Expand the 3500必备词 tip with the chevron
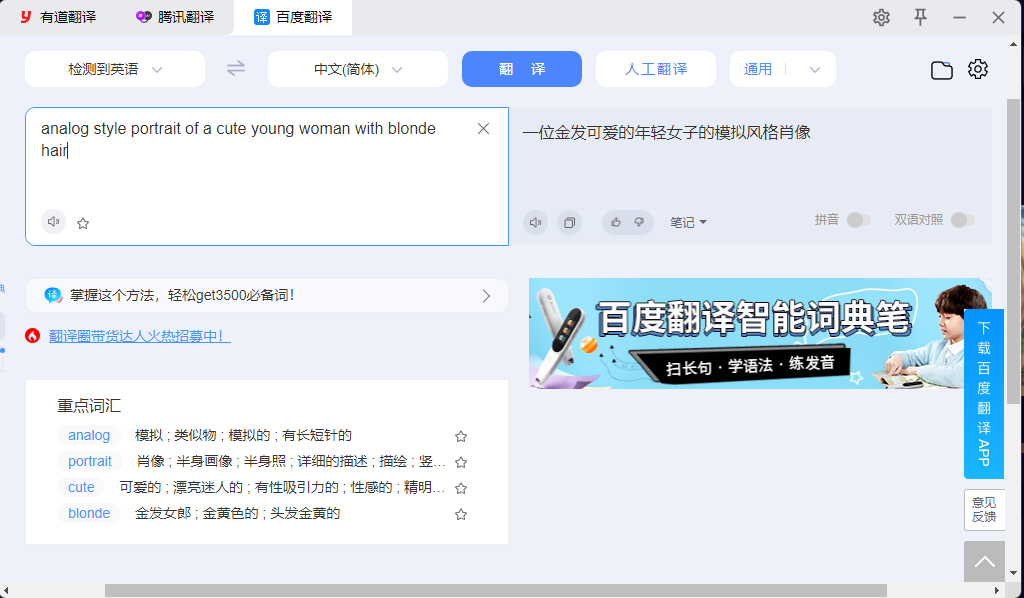This screenshot has height=598, width=1024. pyautogui.click(x=486, y=296)
